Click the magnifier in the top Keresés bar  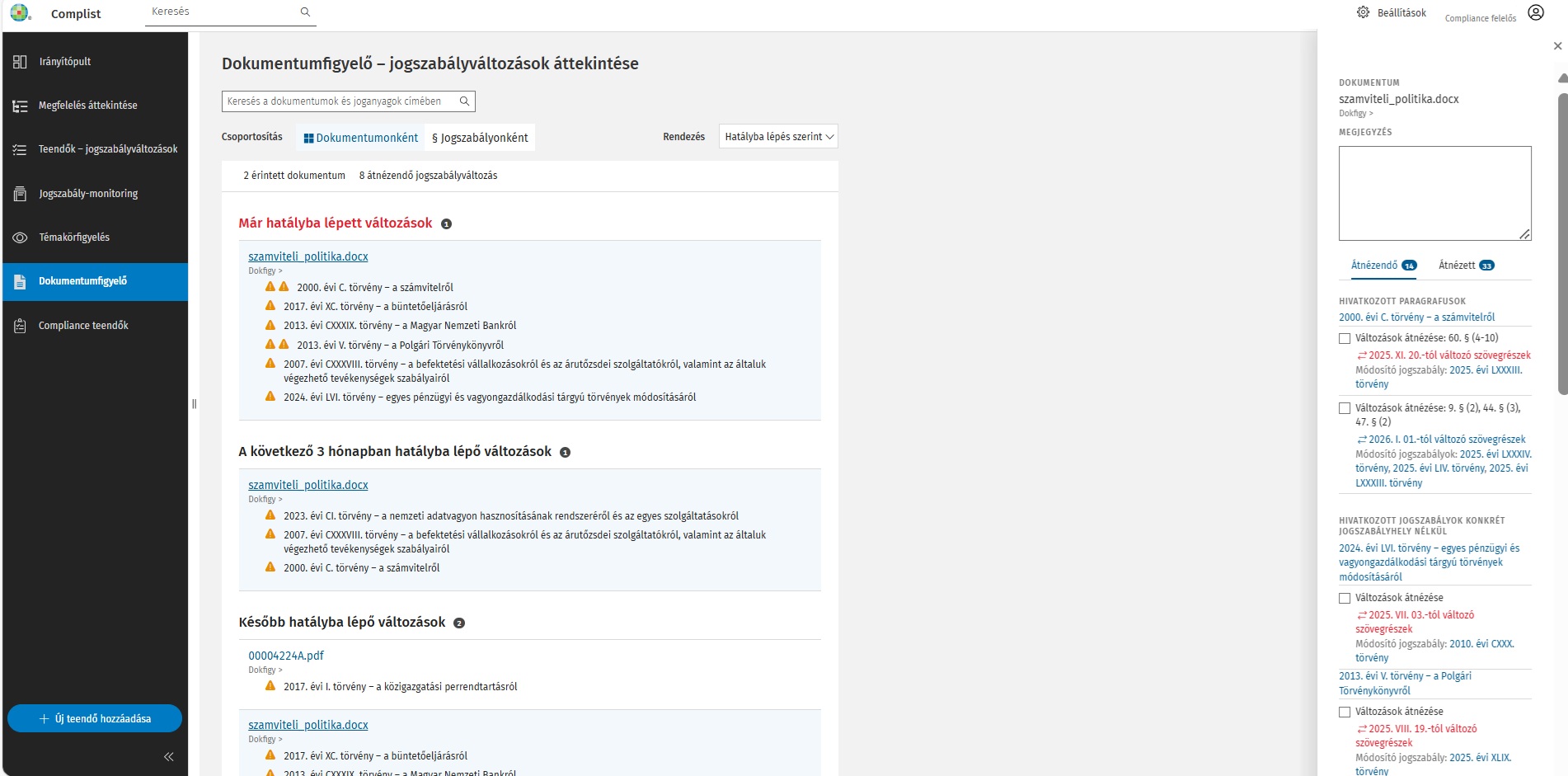[x=305, y=12]
